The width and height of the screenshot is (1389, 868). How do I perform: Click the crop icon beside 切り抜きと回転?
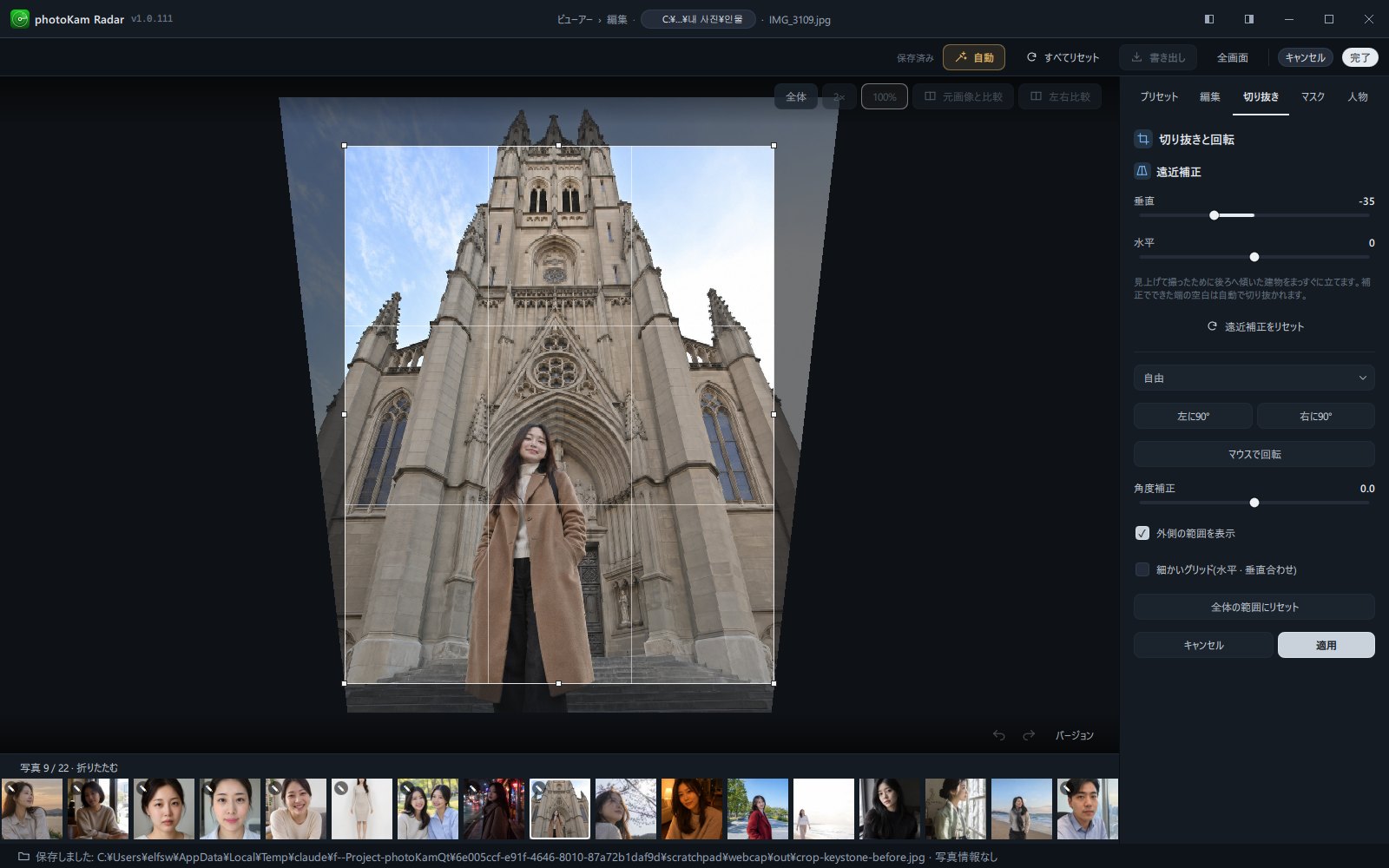[x=1143, y=139]
